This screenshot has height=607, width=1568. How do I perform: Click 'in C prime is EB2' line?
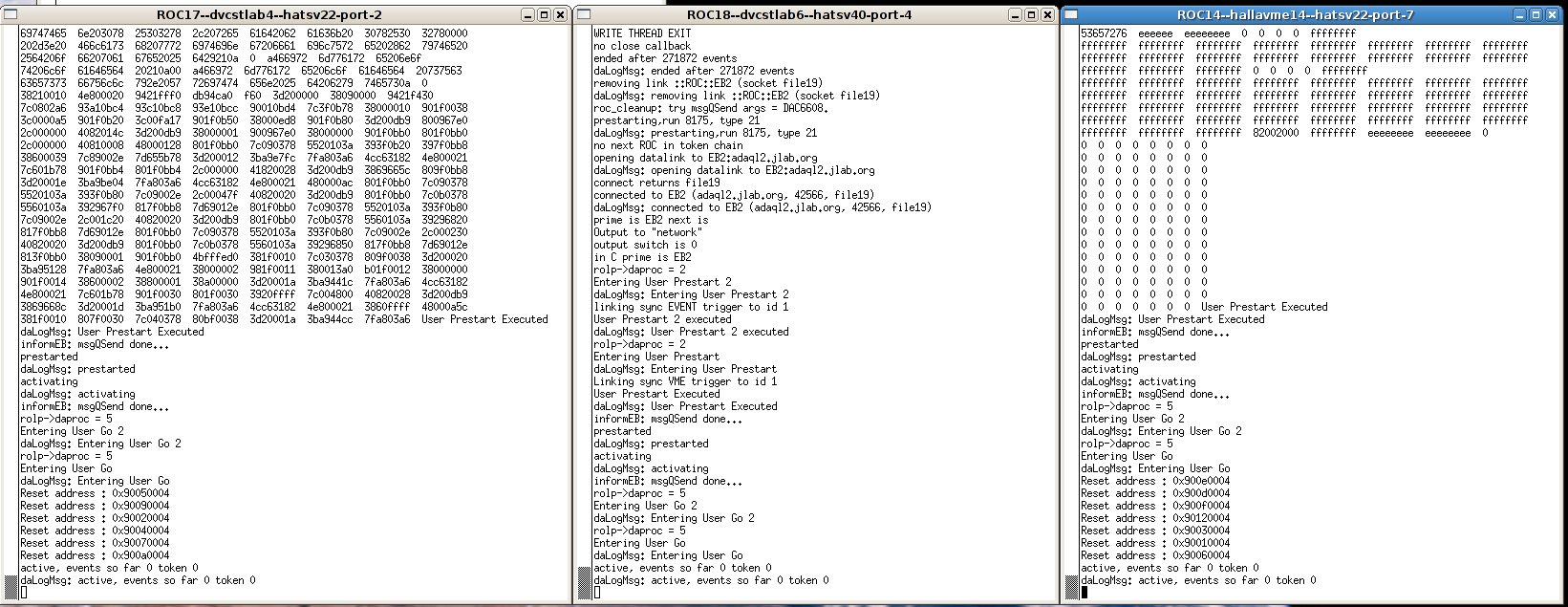point(642,257)
